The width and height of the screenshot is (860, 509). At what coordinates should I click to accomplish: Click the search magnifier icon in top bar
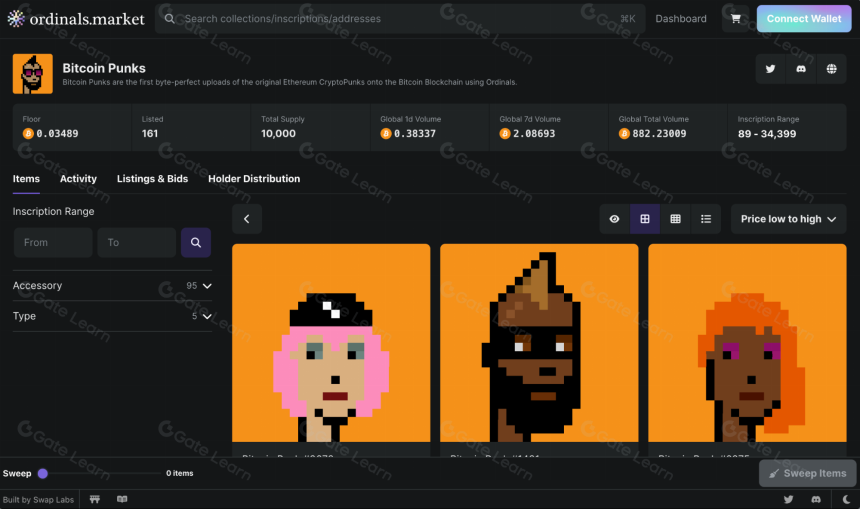[x=170, y=19]
